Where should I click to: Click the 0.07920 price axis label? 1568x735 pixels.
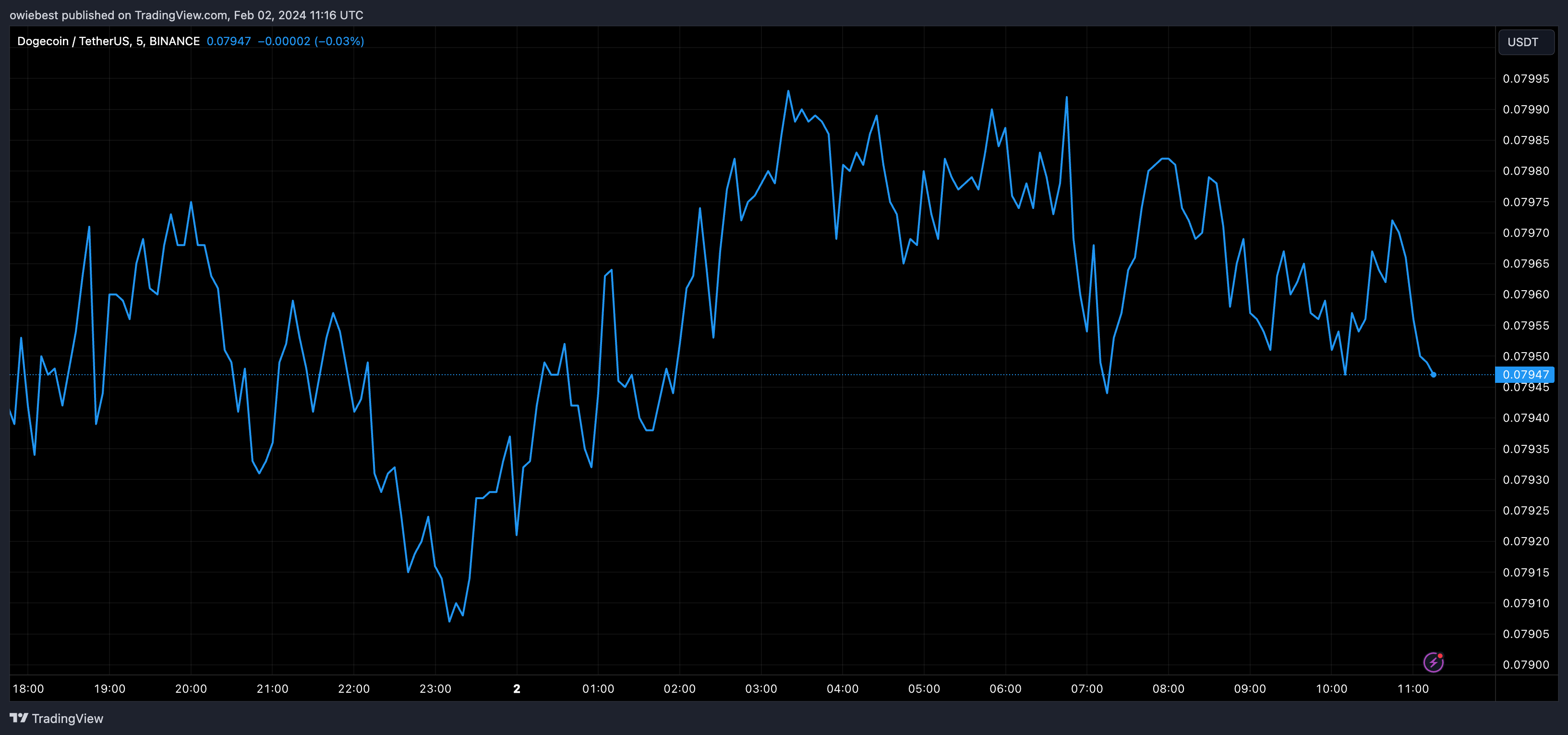1526,541
